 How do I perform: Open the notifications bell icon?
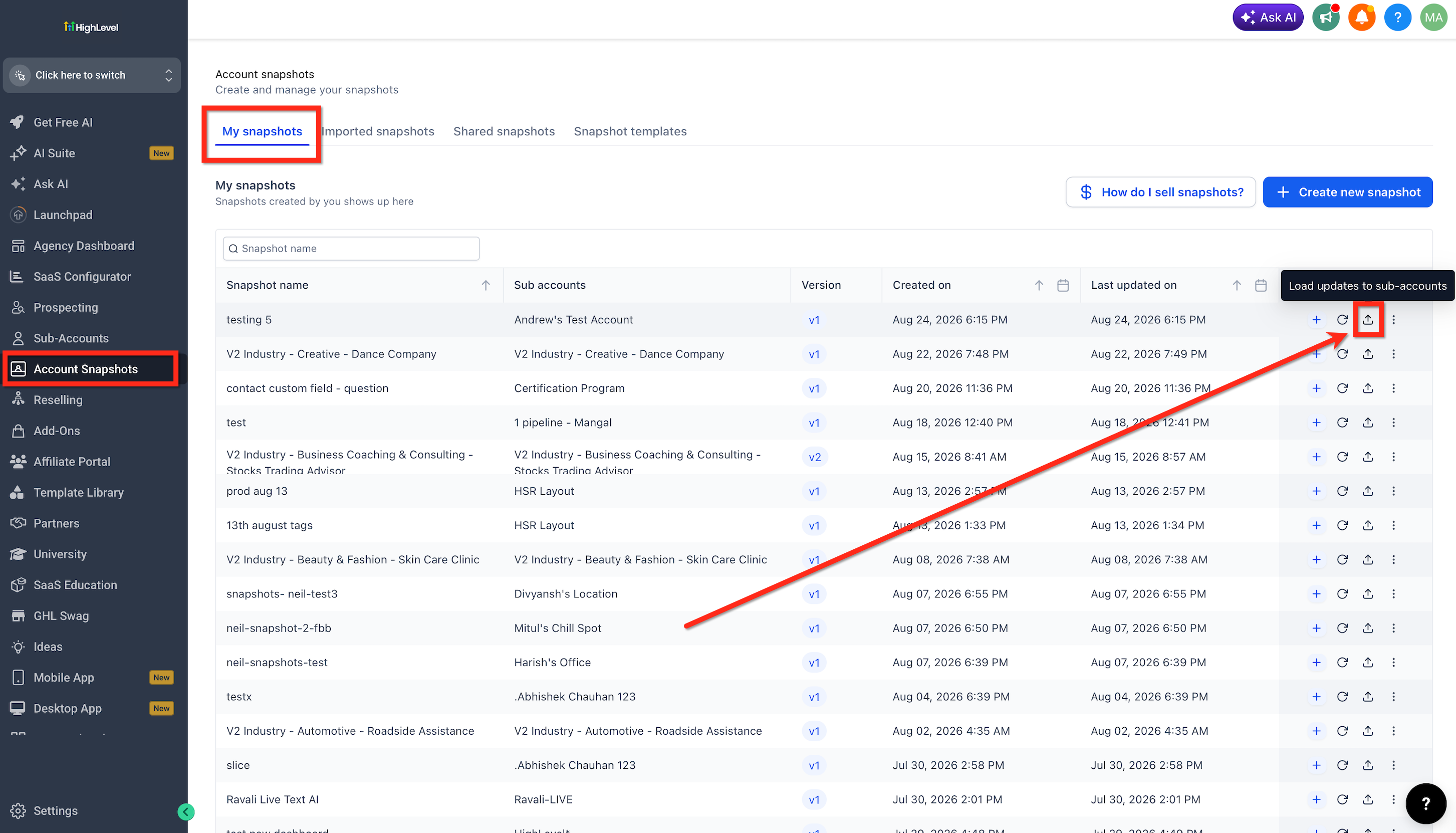click(x=1362, y=17)
